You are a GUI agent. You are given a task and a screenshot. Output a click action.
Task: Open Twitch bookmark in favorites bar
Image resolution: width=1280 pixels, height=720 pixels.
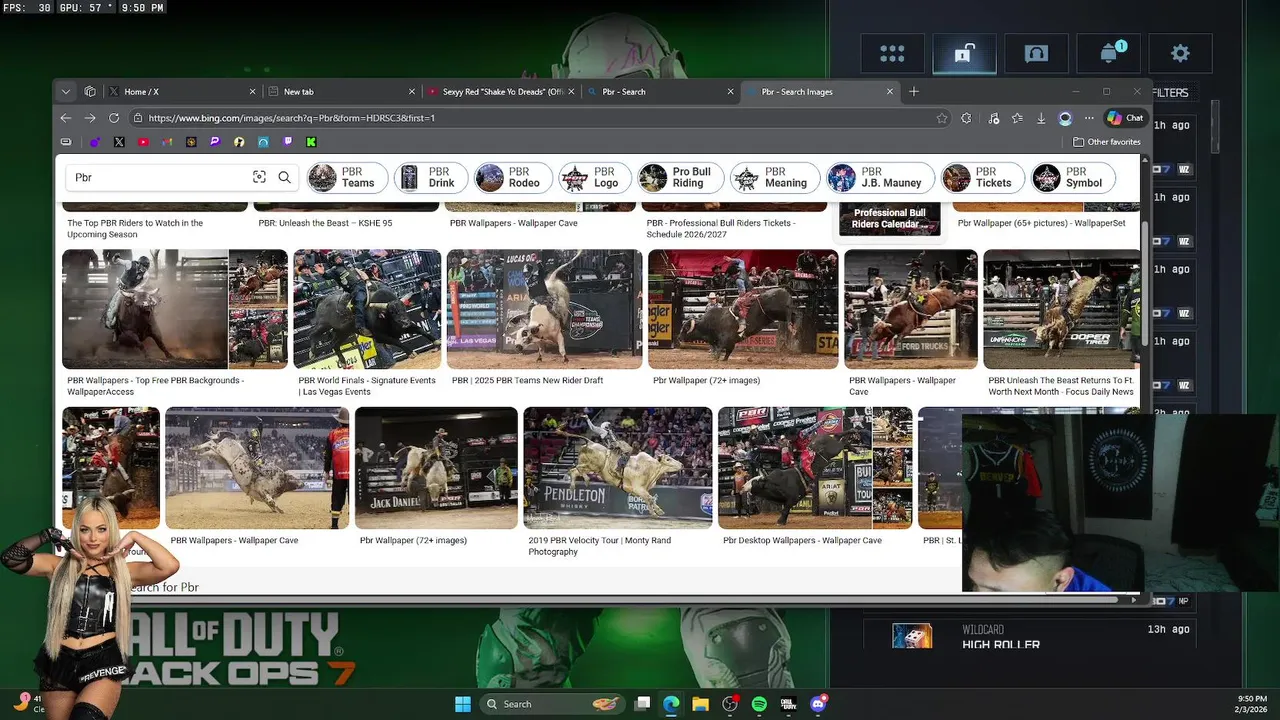click(287, 142)
